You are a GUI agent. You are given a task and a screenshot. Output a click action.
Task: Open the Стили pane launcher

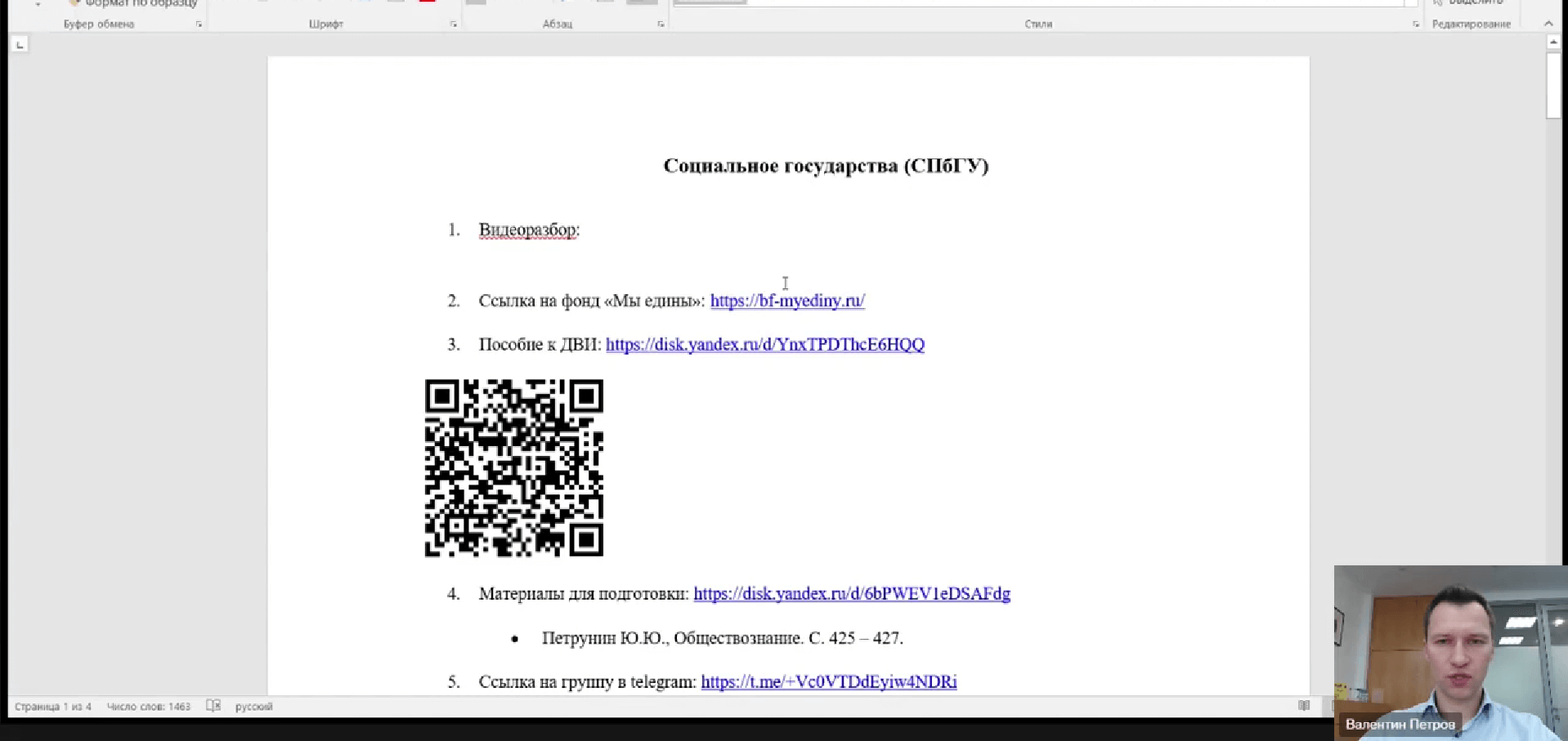pos(1416,25)
